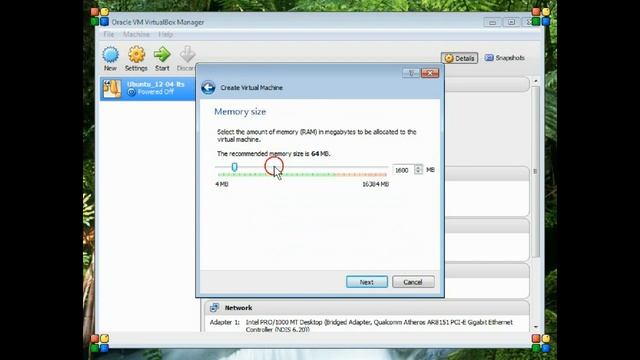This screenshot has height=360, width=640.
Task: Click the '16384 MB' maximum label
Action: [x=376, y=184]
